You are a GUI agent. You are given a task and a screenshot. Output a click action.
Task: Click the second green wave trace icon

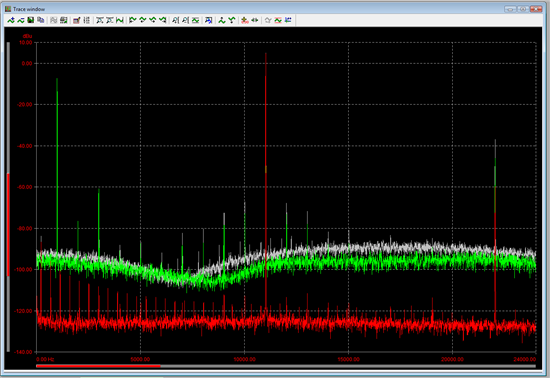coord(21,20)
